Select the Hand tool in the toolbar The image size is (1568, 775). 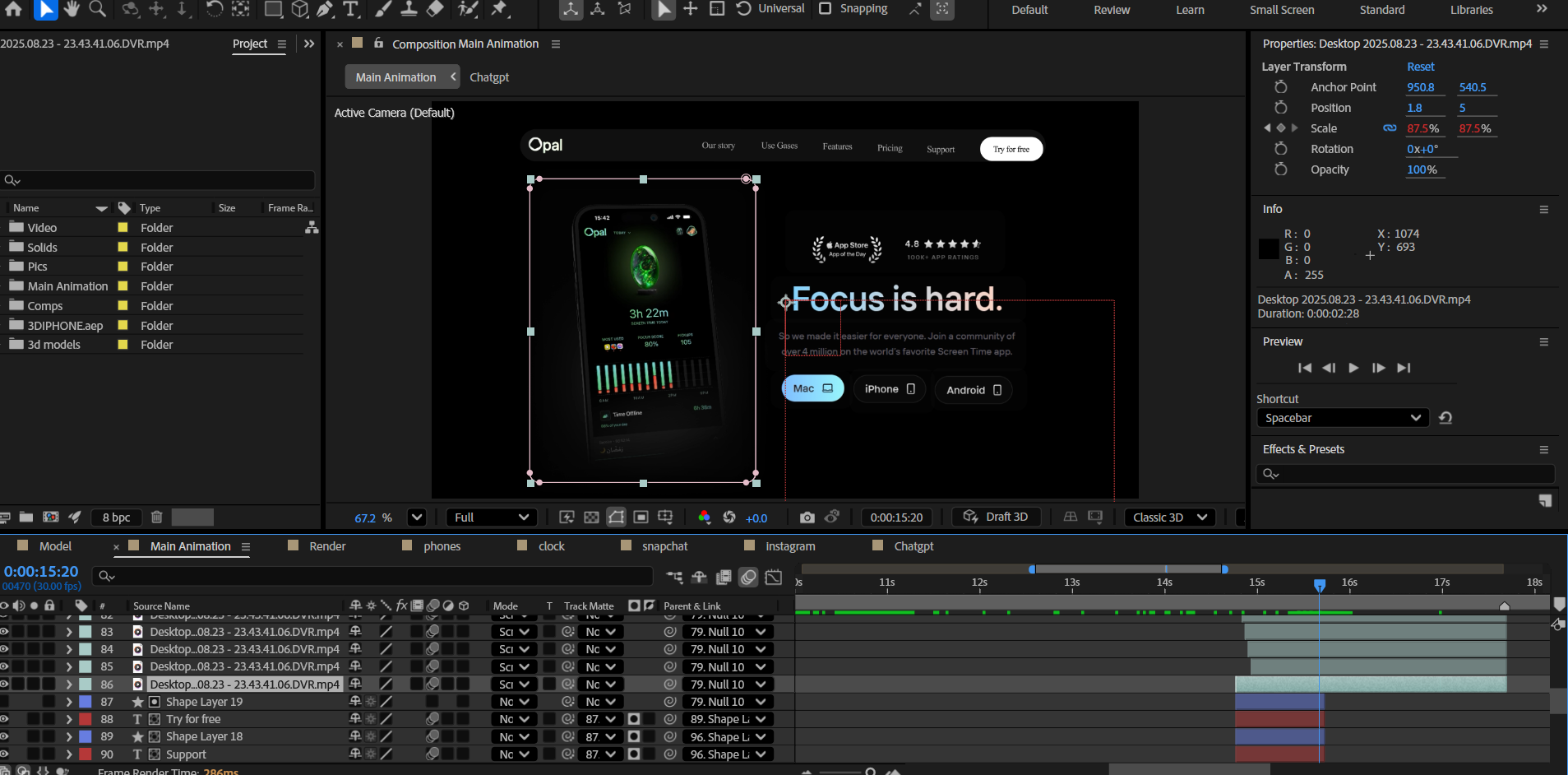coord(72,9)
